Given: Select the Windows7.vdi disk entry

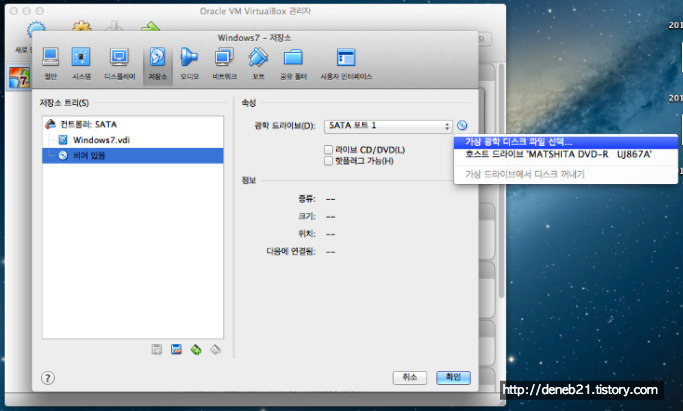Looking at the screenshot, I should point(132,140).
